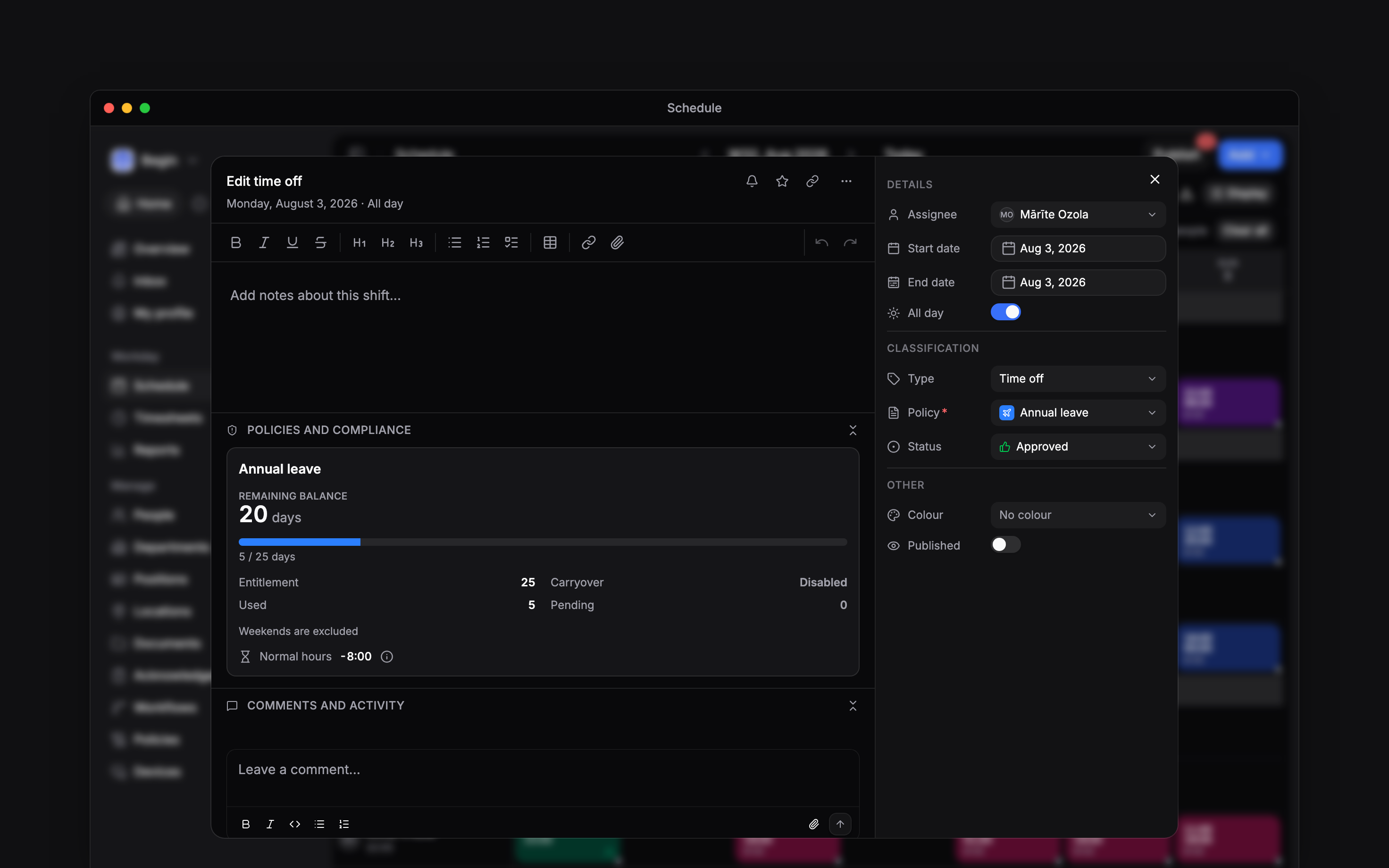Add bulleted list in the comment box

point(320,825)
